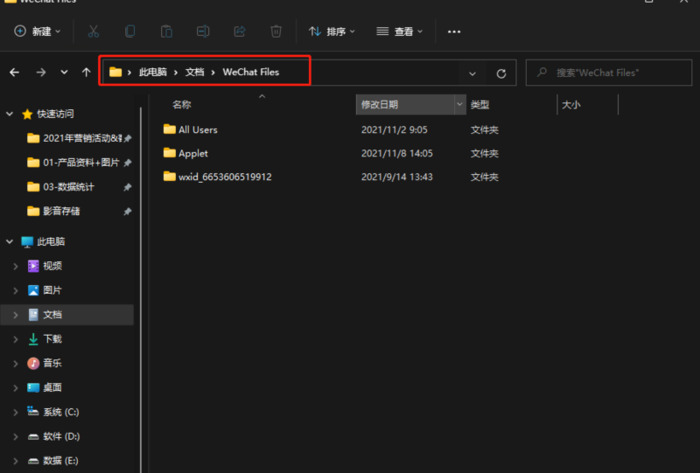700x473 pixels.
Task: Click the Delete trash icon
Action: [276, 31]
